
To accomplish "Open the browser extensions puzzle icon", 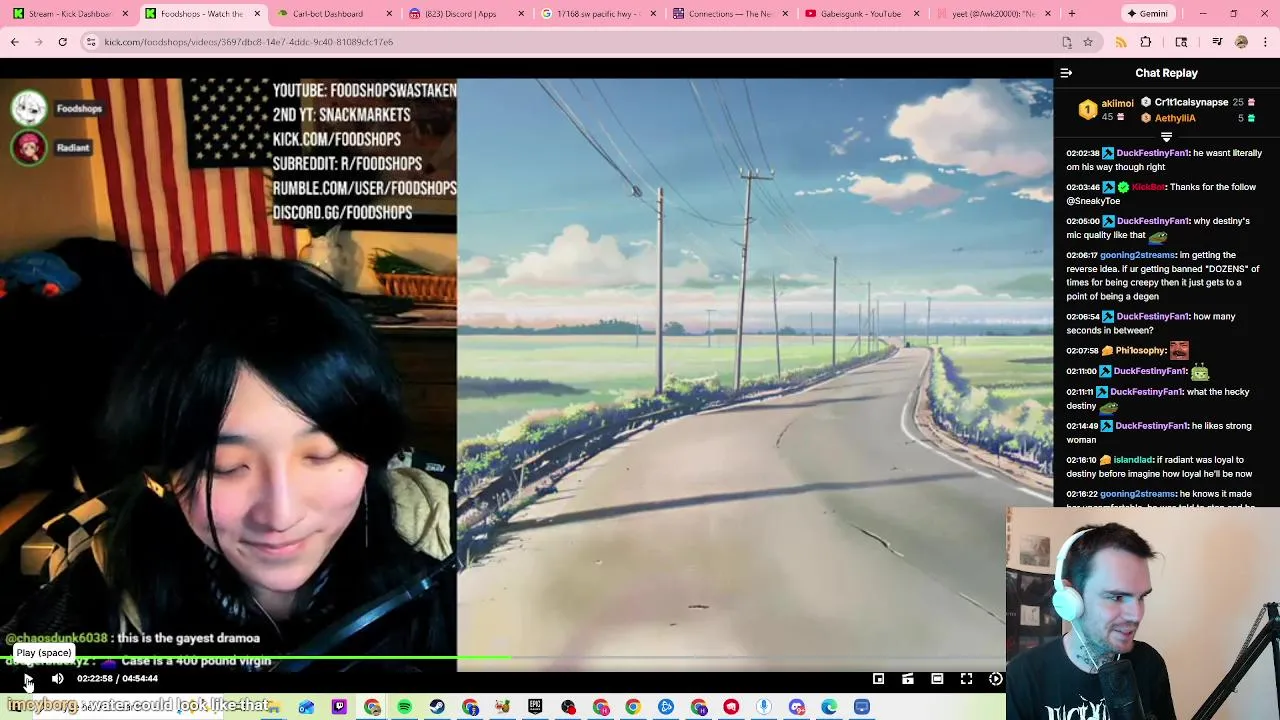I will 1146,42.
